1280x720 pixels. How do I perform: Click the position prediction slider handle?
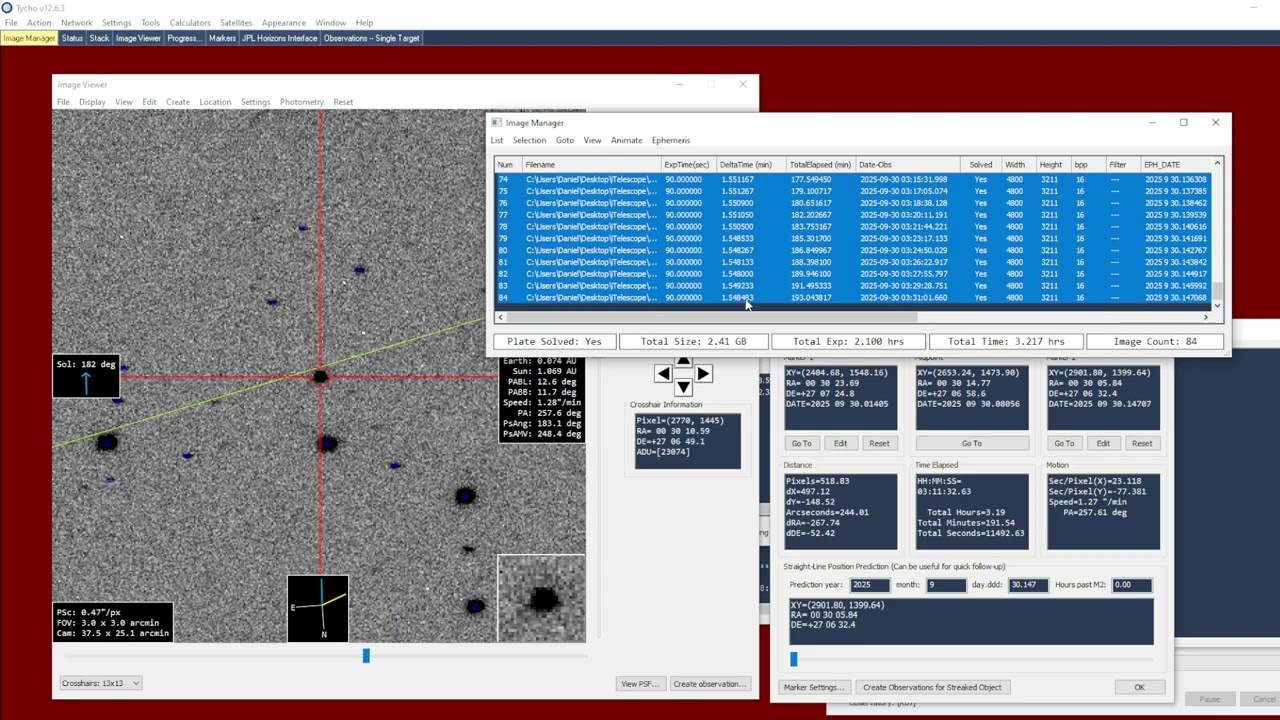coord(793,659)
